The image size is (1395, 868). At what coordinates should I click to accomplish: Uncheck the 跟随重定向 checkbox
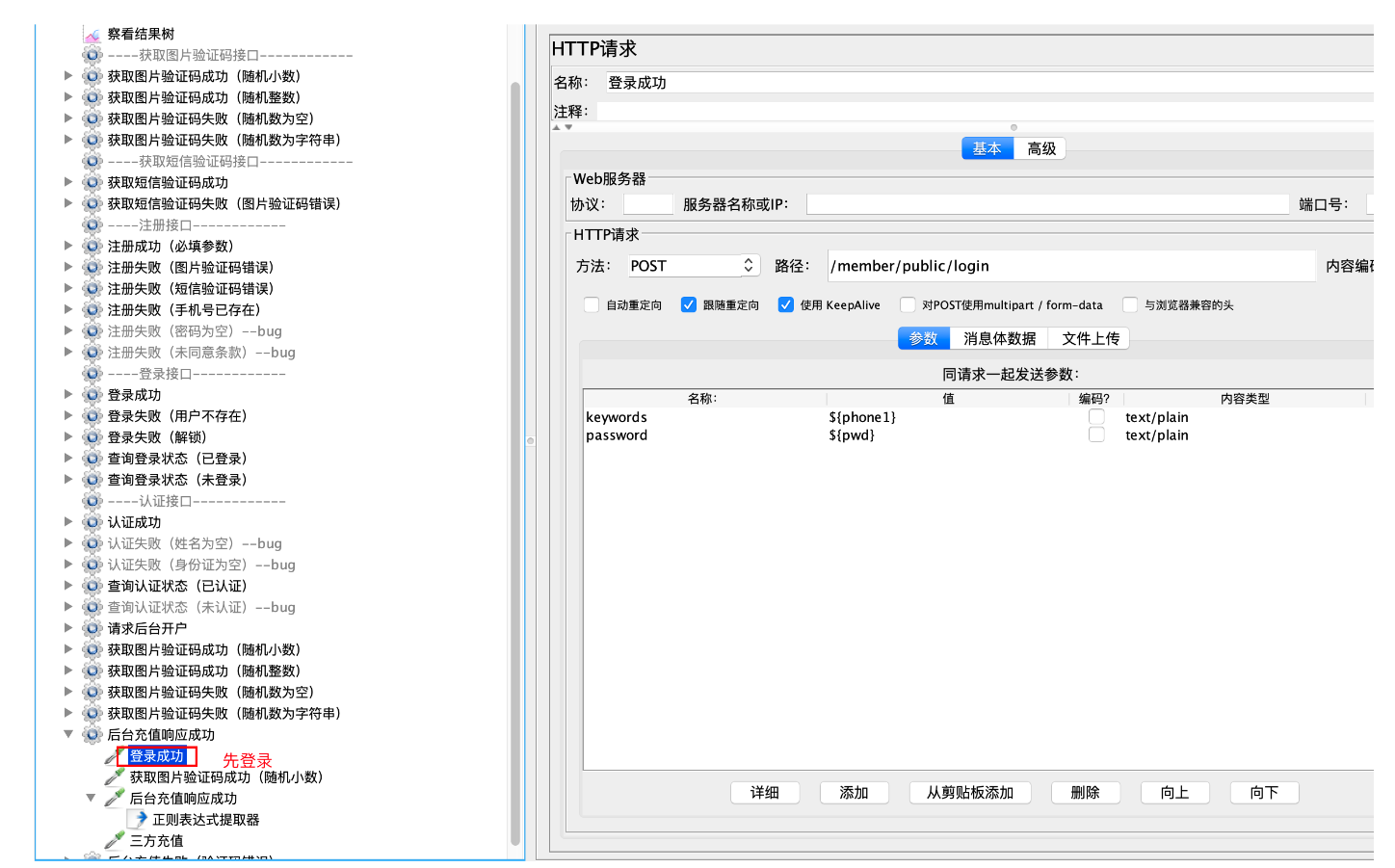(689, 304)
